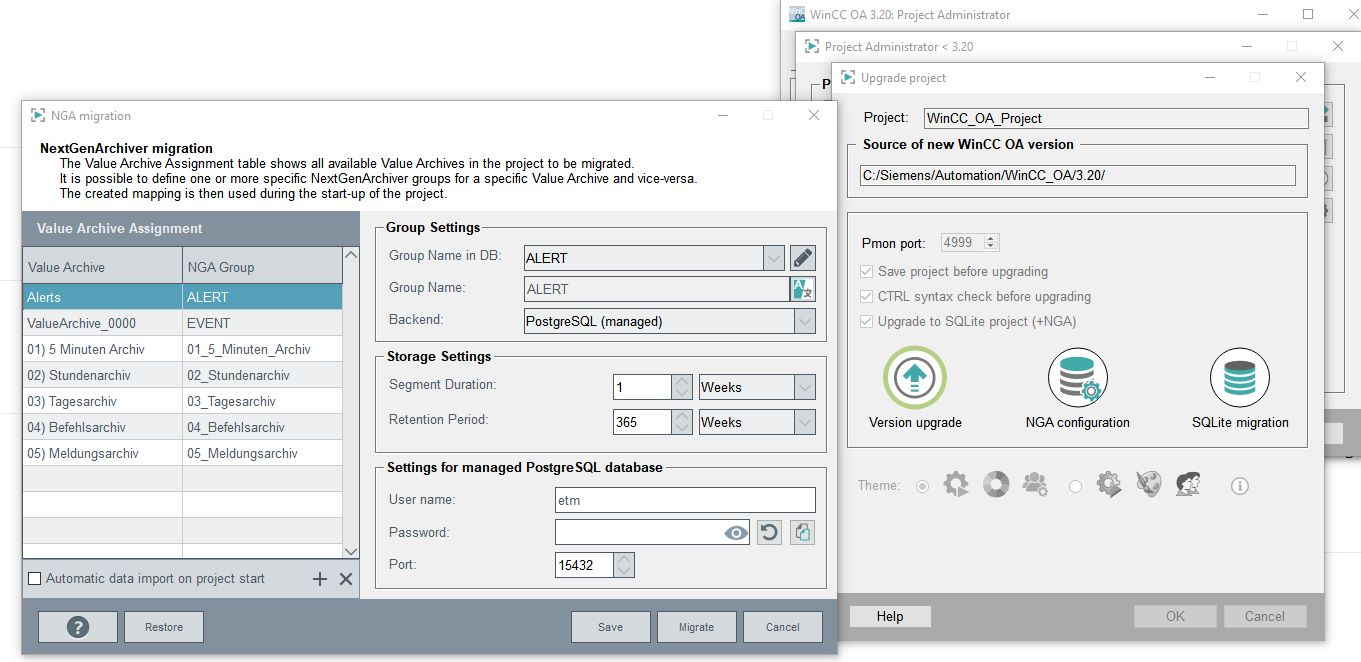Select the '03) Tagesarchiv' row

tap(182, 401)
